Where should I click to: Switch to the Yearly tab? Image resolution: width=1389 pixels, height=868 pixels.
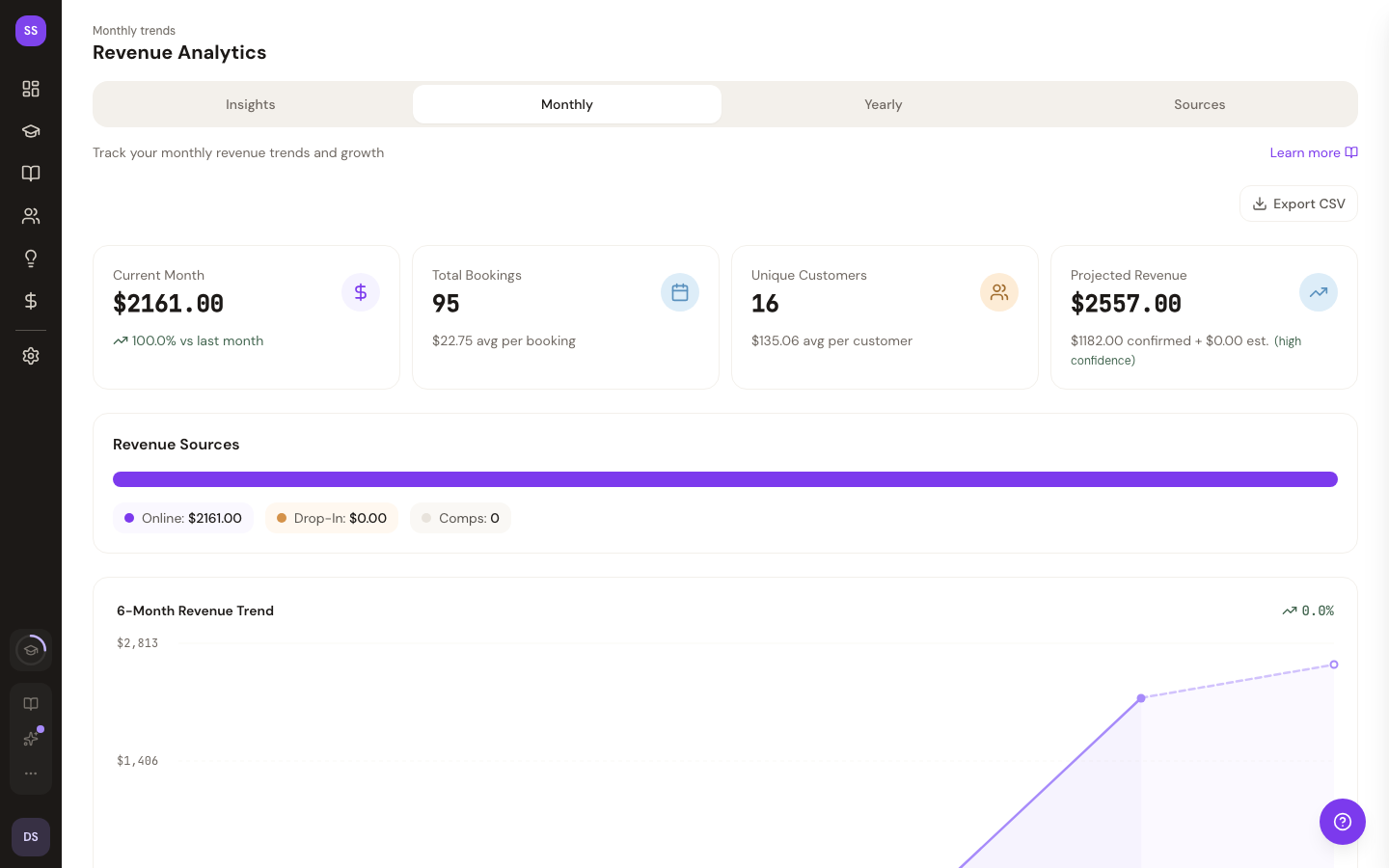883,104
